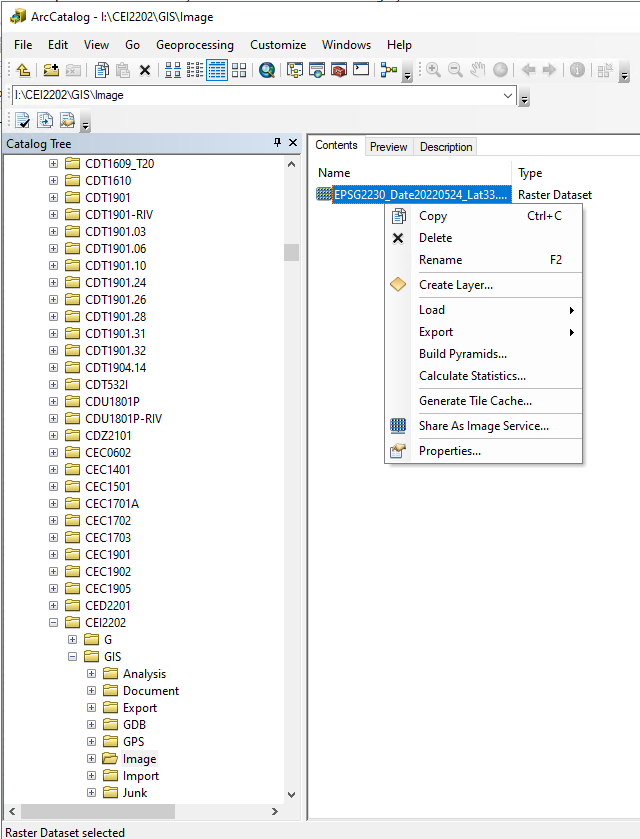Open the location path dropdown

coord(508,96)
